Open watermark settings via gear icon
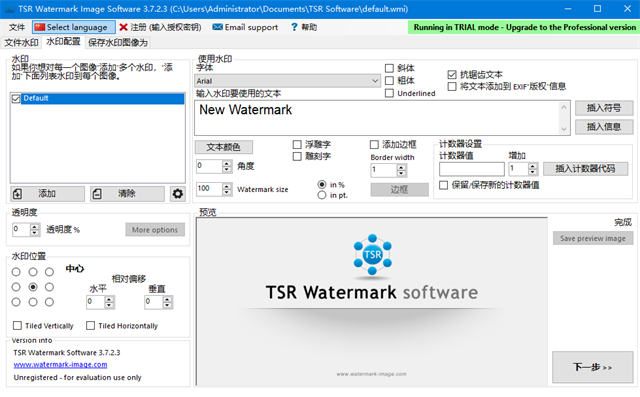This screenshot has width=640, height=397. click(178, 194)
